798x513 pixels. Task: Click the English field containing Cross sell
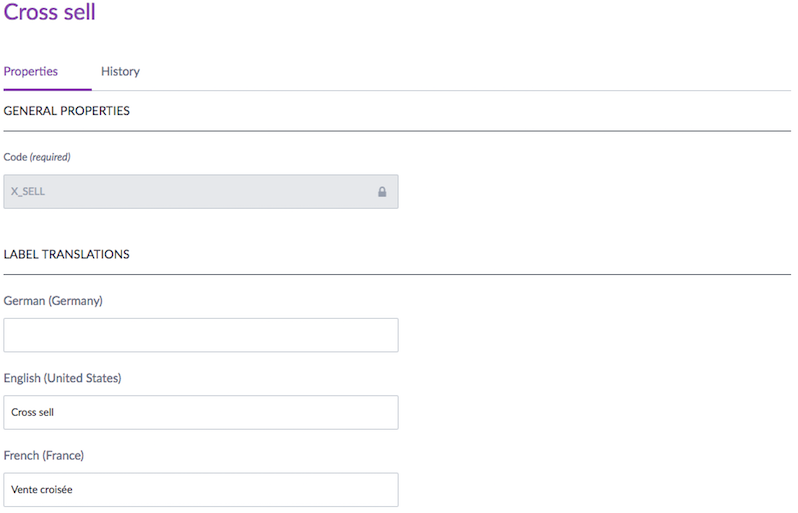(201, 412)
